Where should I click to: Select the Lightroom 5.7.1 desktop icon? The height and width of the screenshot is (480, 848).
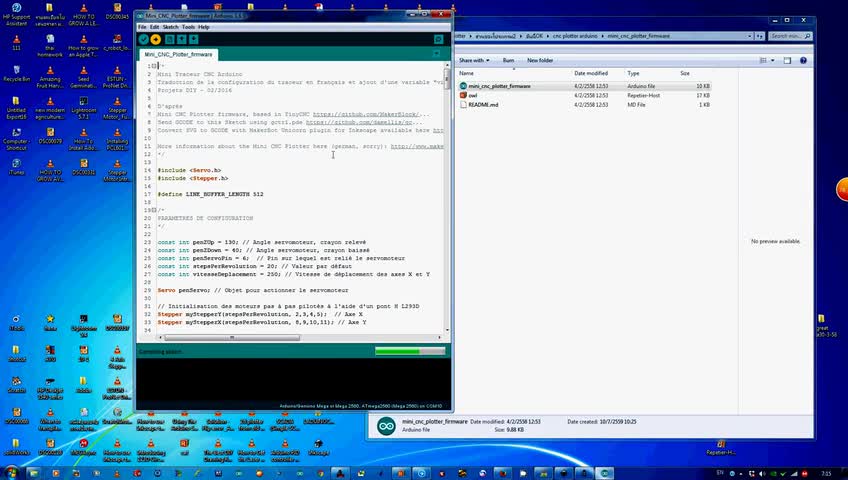[83, 108]
